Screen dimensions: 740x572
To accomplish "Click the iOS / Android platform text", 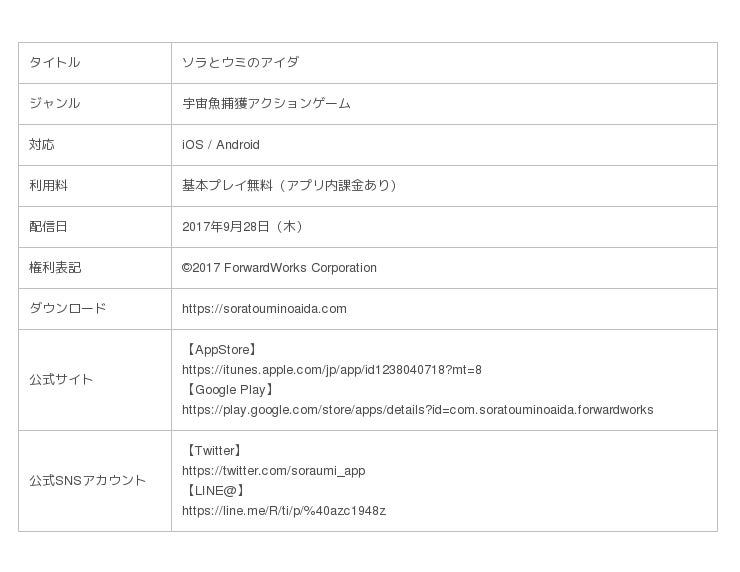I will (x=220, y=145).
